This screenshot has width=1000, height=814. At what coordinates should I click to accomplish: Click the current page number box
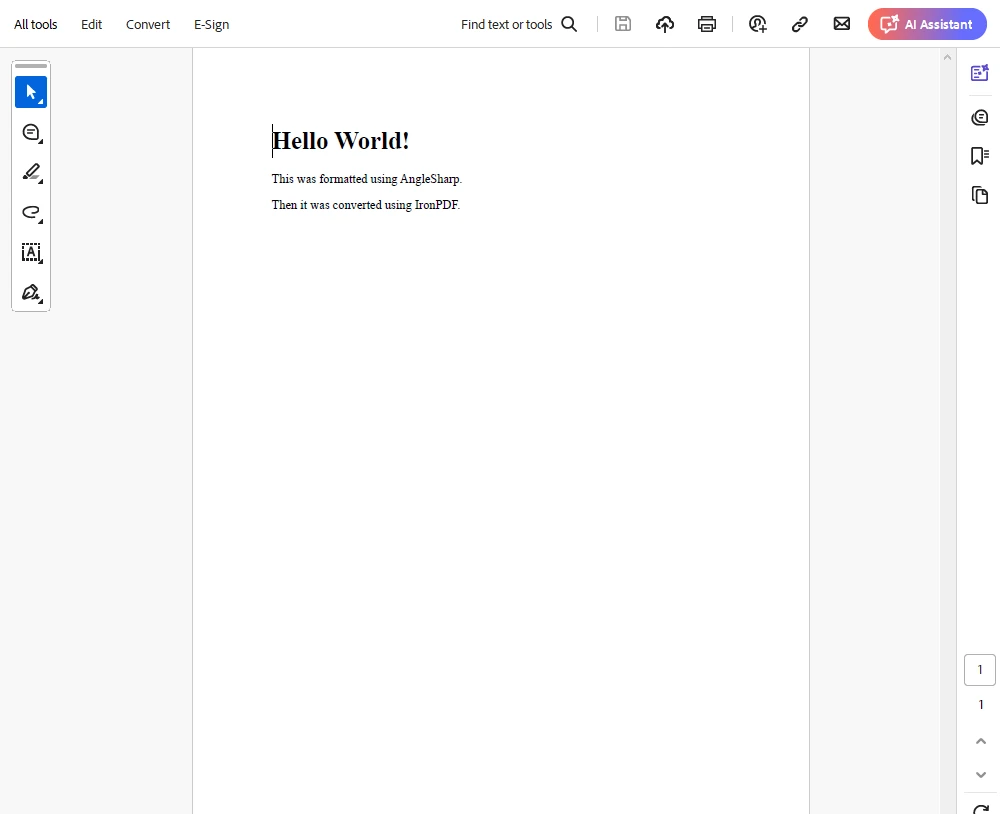(980, 670)
